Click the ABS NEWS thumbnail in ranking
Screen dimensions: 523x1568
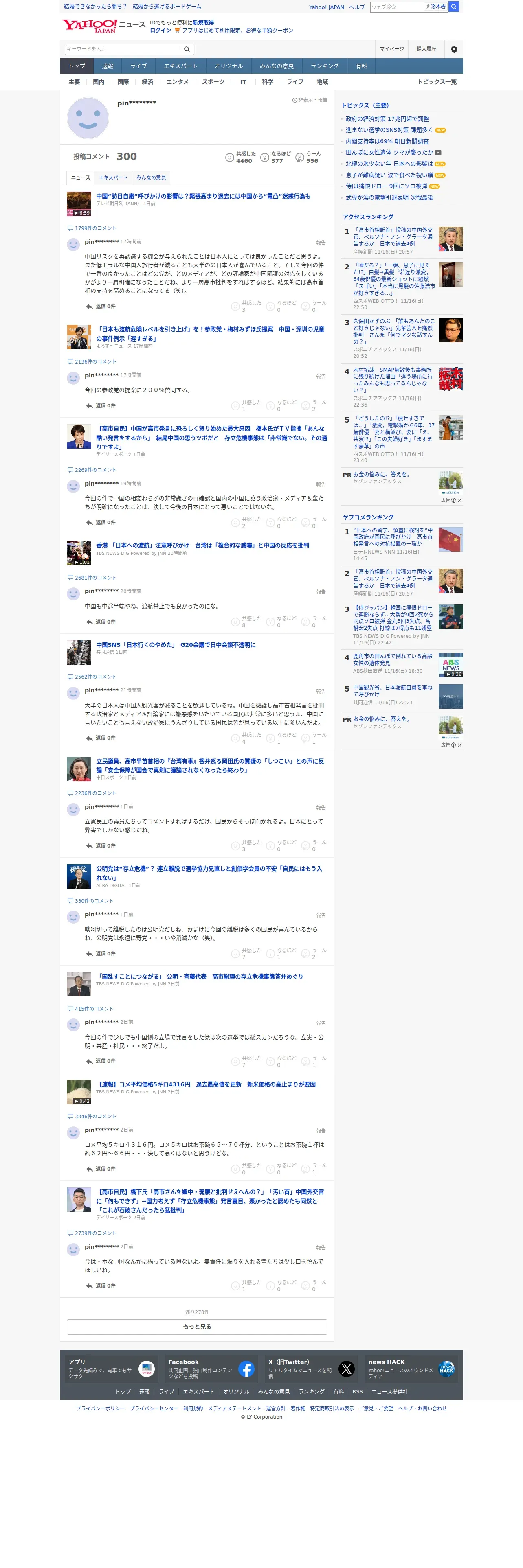click(x=450, y=665)
